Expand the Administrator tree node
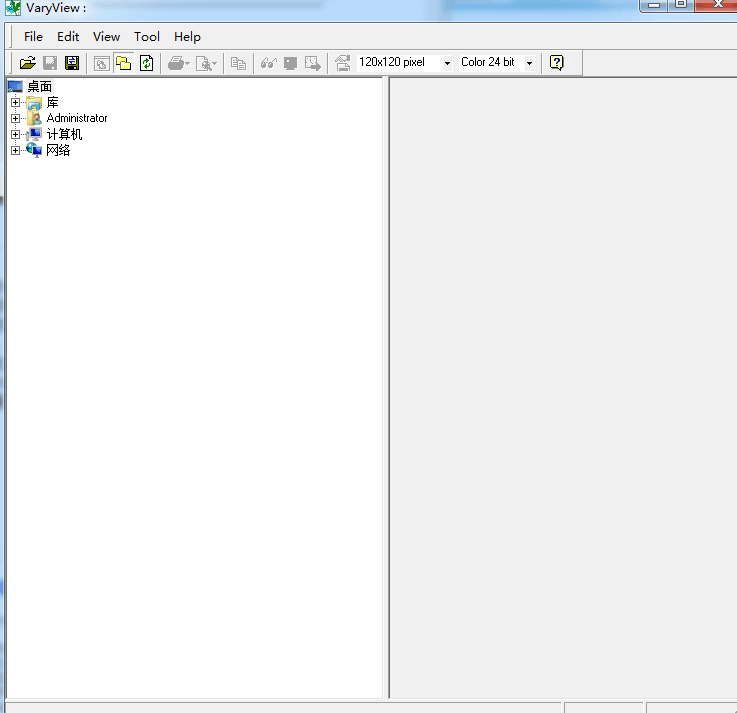 click(x=15, y=118)
